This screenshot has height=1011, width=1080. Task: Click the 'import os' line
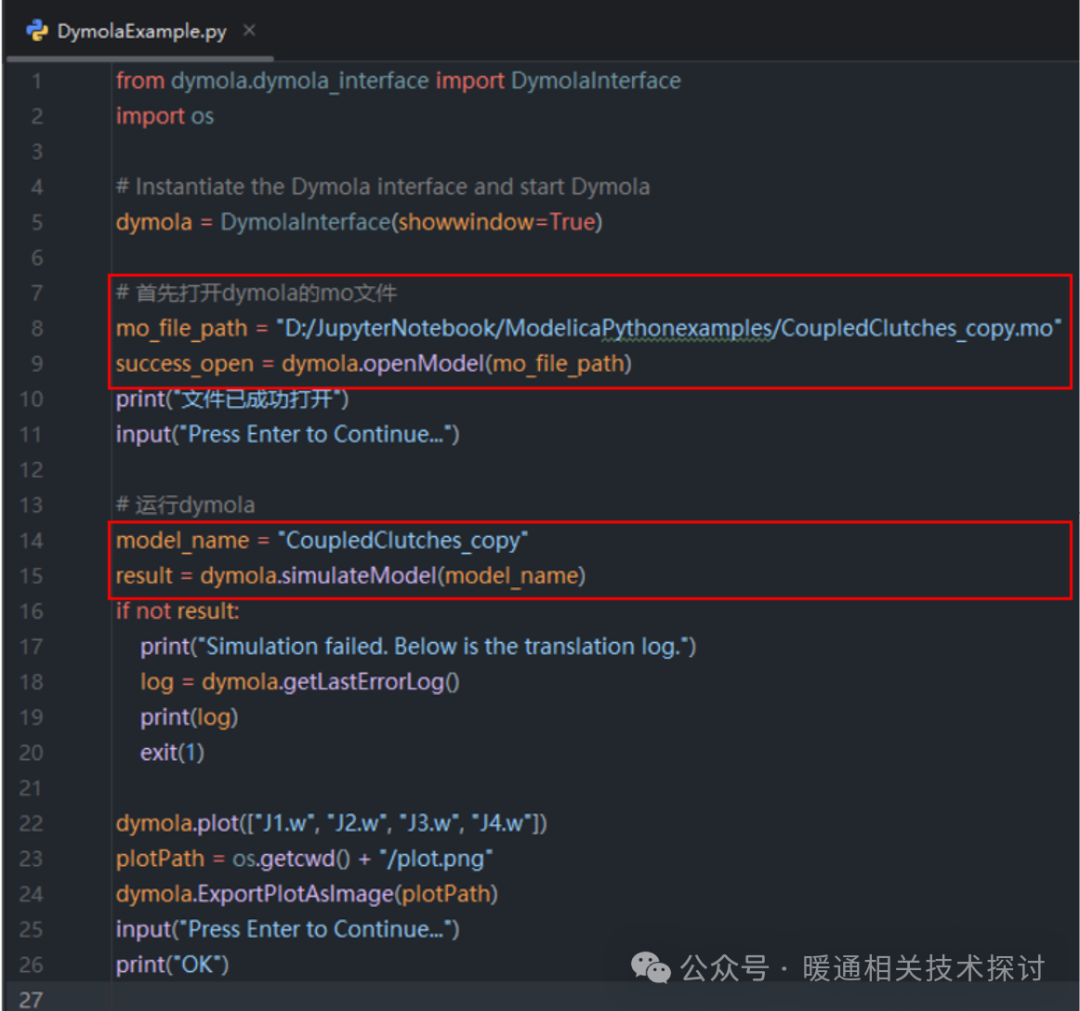click(165, 116)
